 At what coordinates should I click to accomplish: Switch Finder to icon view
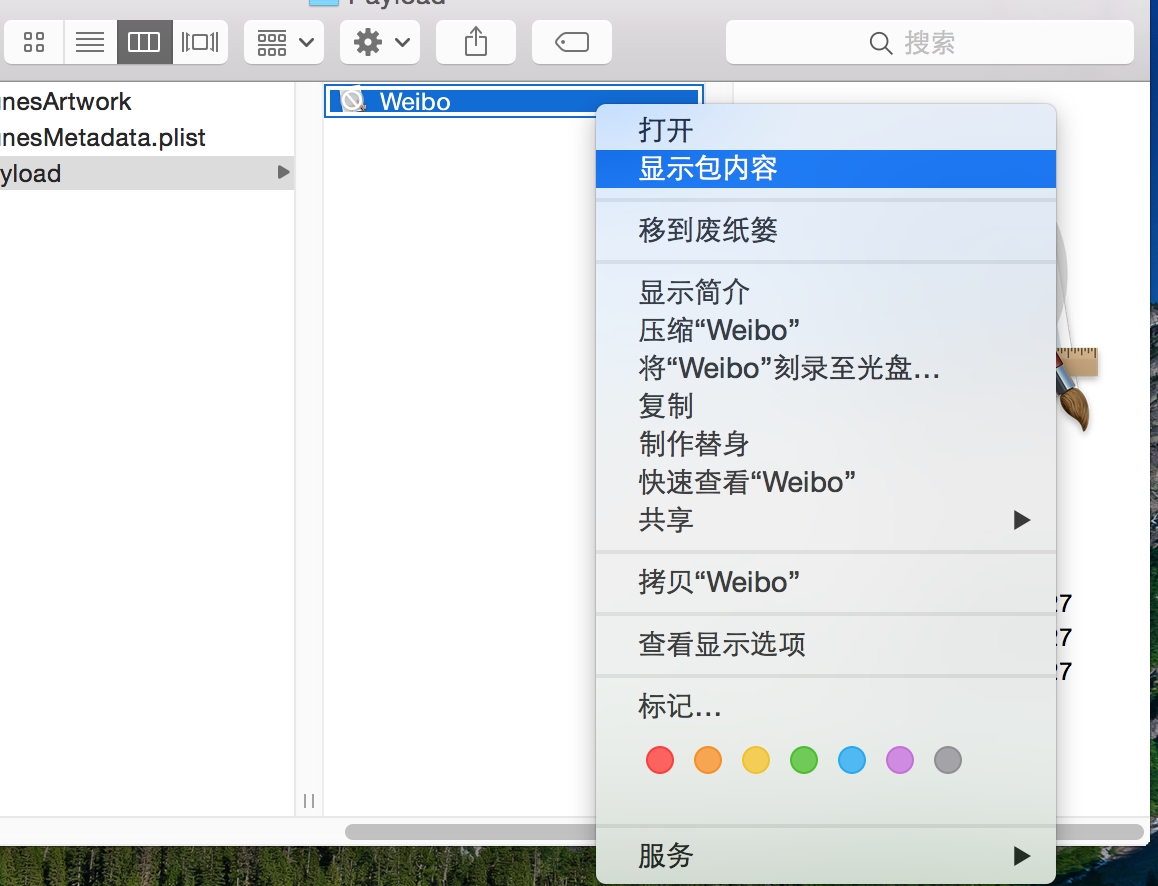pos(34,42)
